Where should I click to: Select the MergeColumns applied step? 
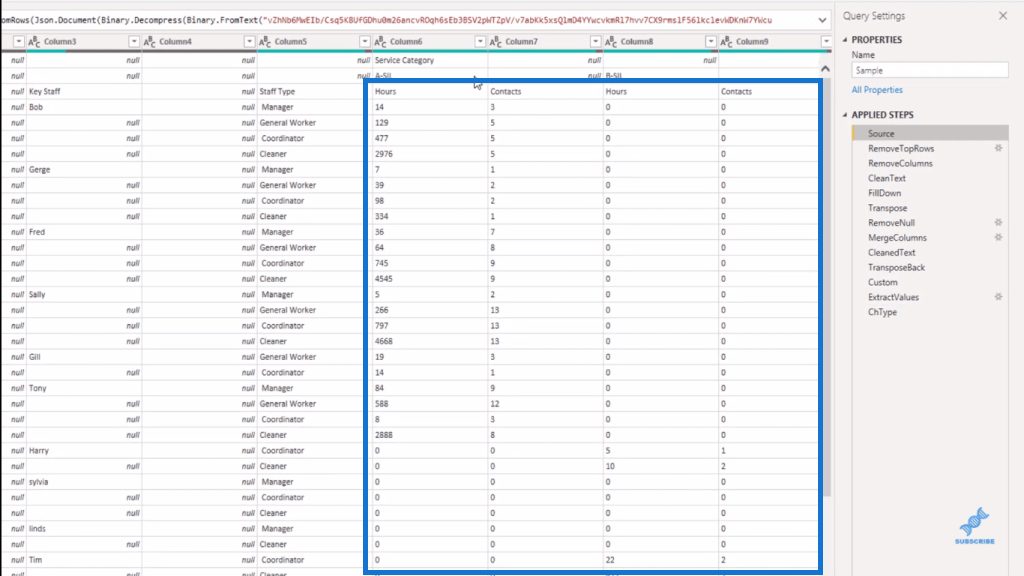point(897,238)
